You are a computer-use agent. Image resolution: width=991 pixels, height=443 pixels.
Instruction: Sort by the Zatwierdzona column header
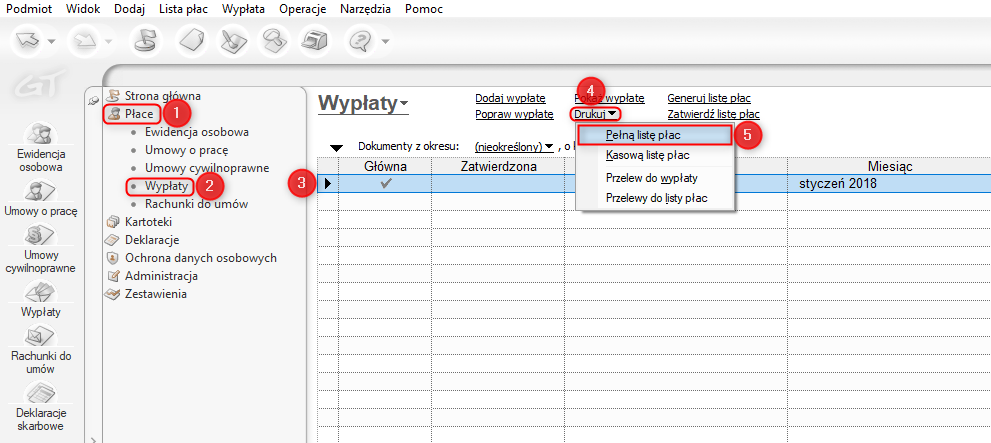[498, 167]
